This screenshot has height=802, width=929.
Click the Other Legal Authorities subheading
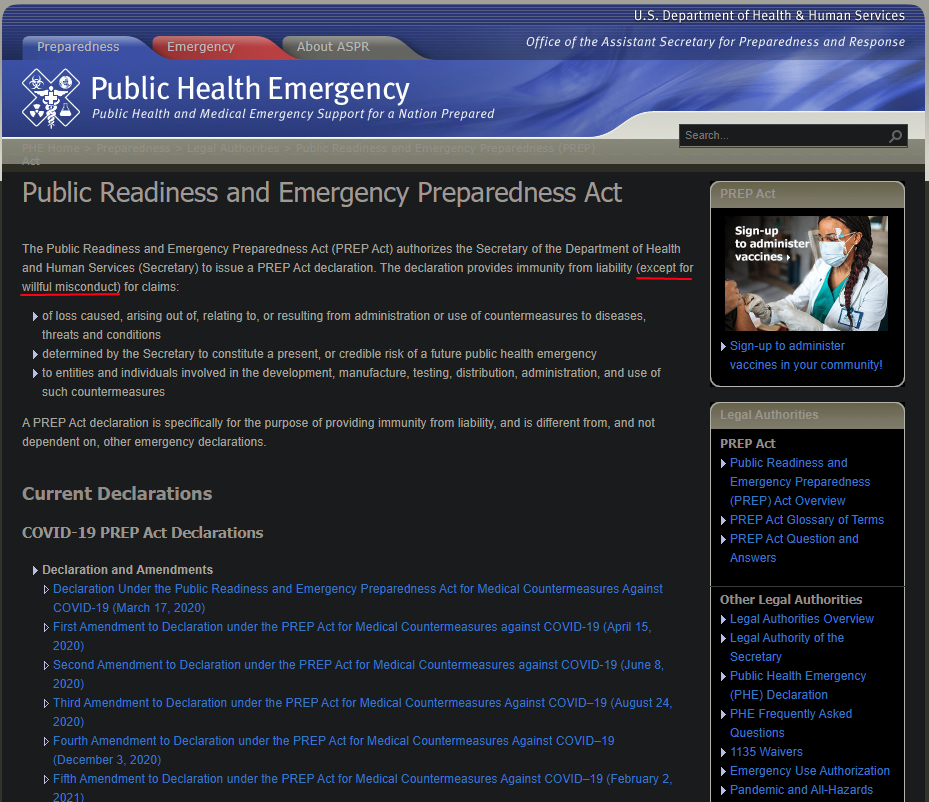pyautogui.click(x=791, y=599)
